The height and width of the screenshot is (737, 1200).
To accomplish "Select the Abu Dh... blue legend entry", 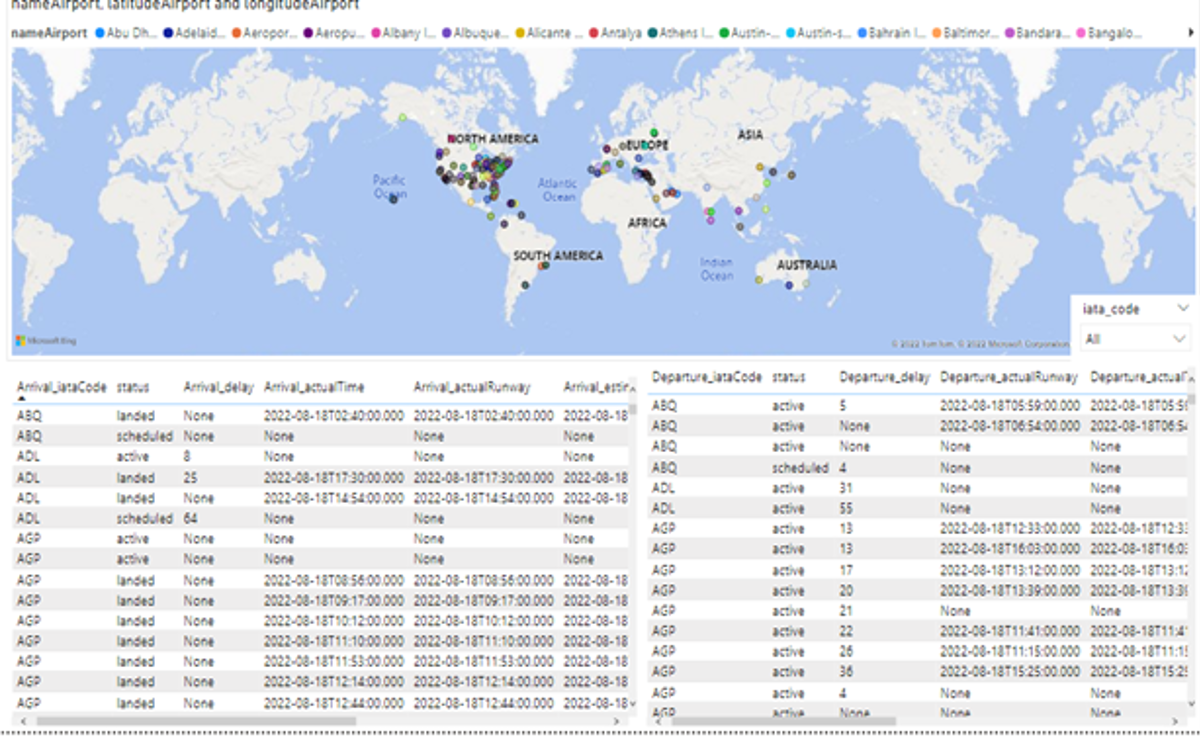I will (x=126, y=33).
